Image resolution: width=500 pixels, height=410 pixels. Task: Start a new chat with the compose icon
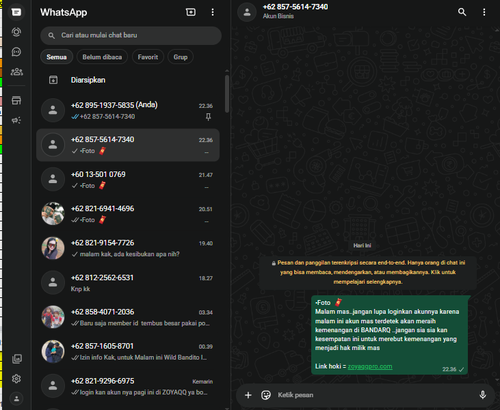click(x=191, y=12)
